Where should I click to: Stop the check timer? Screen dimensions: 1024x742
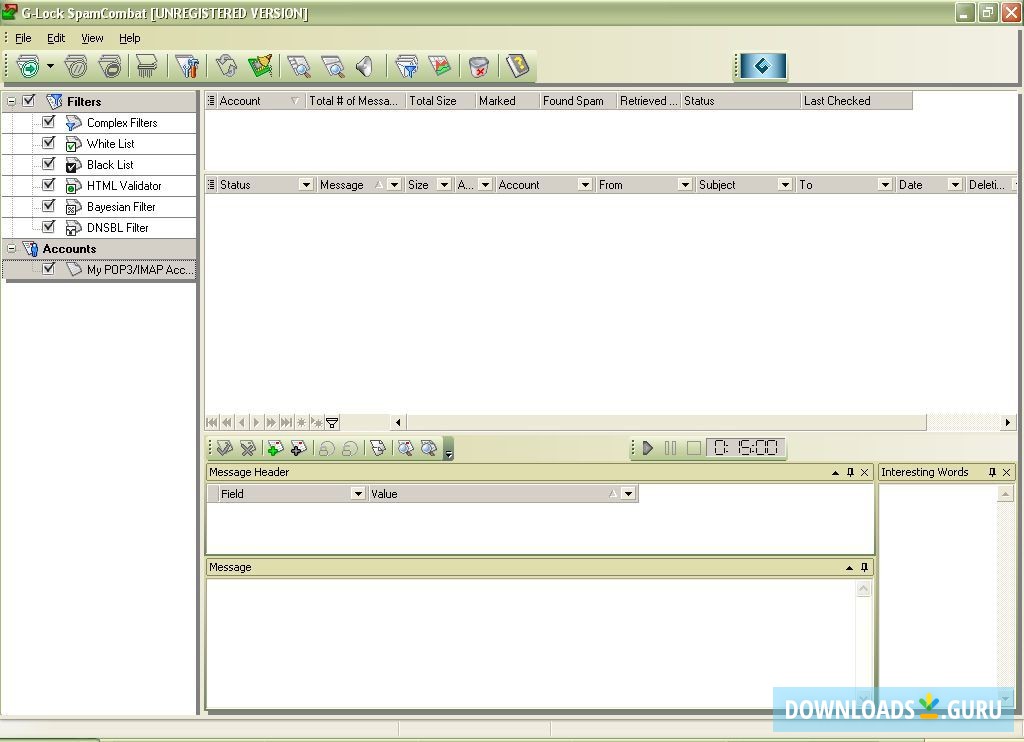coord(694,448)
